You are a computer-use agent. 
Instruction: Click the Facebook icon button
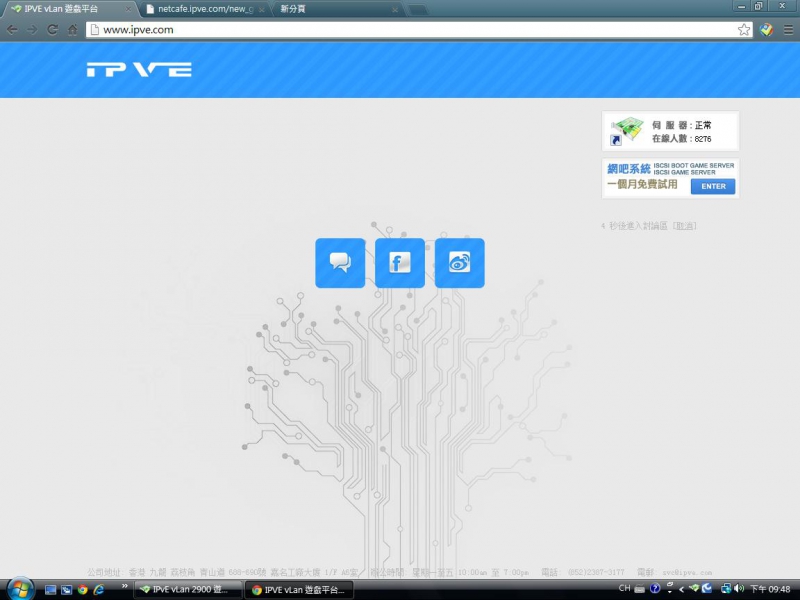coord(400,263)
